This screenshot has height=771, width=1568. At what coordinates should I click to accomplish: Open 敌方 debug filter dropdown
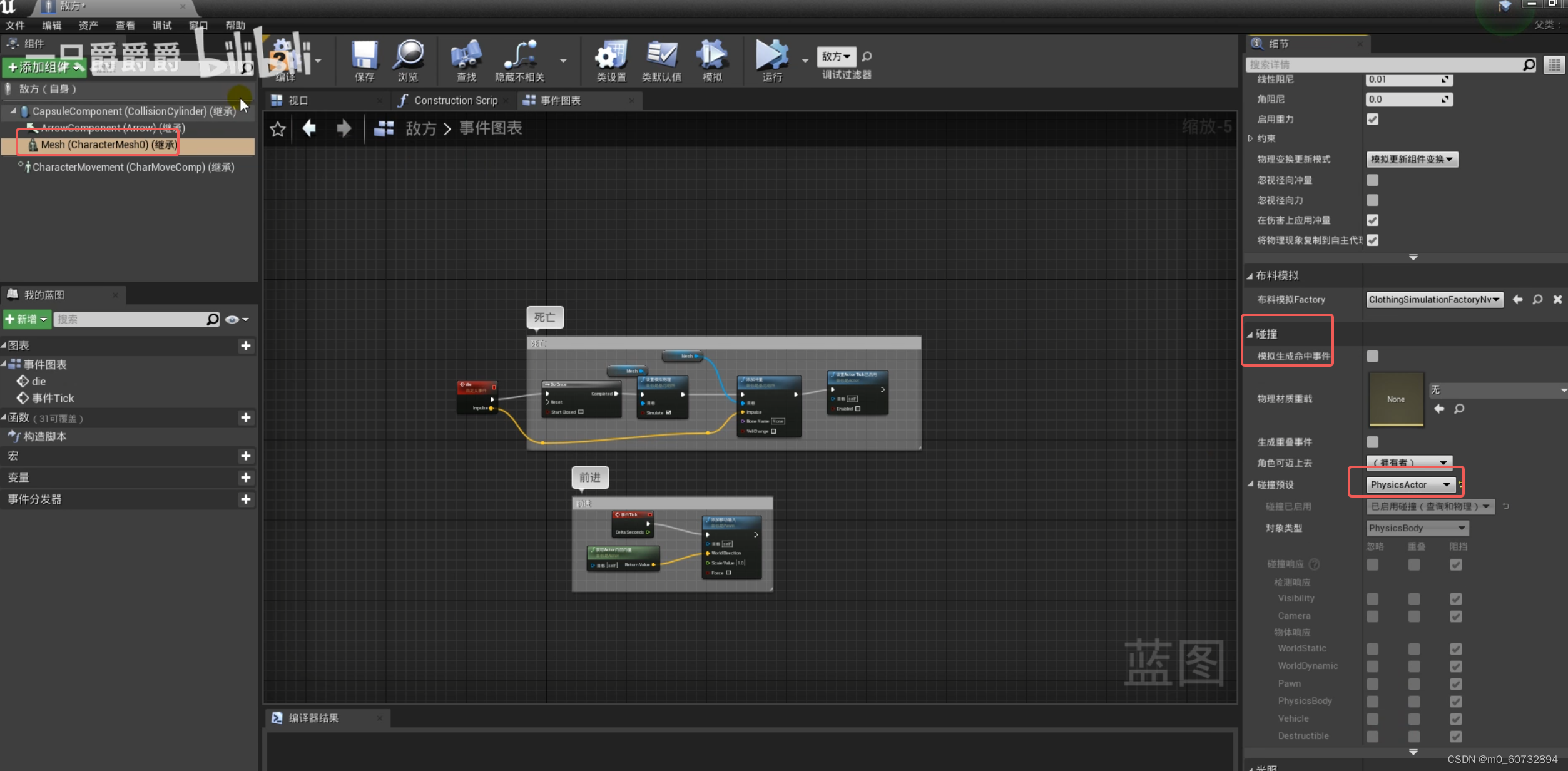[836, 57]
